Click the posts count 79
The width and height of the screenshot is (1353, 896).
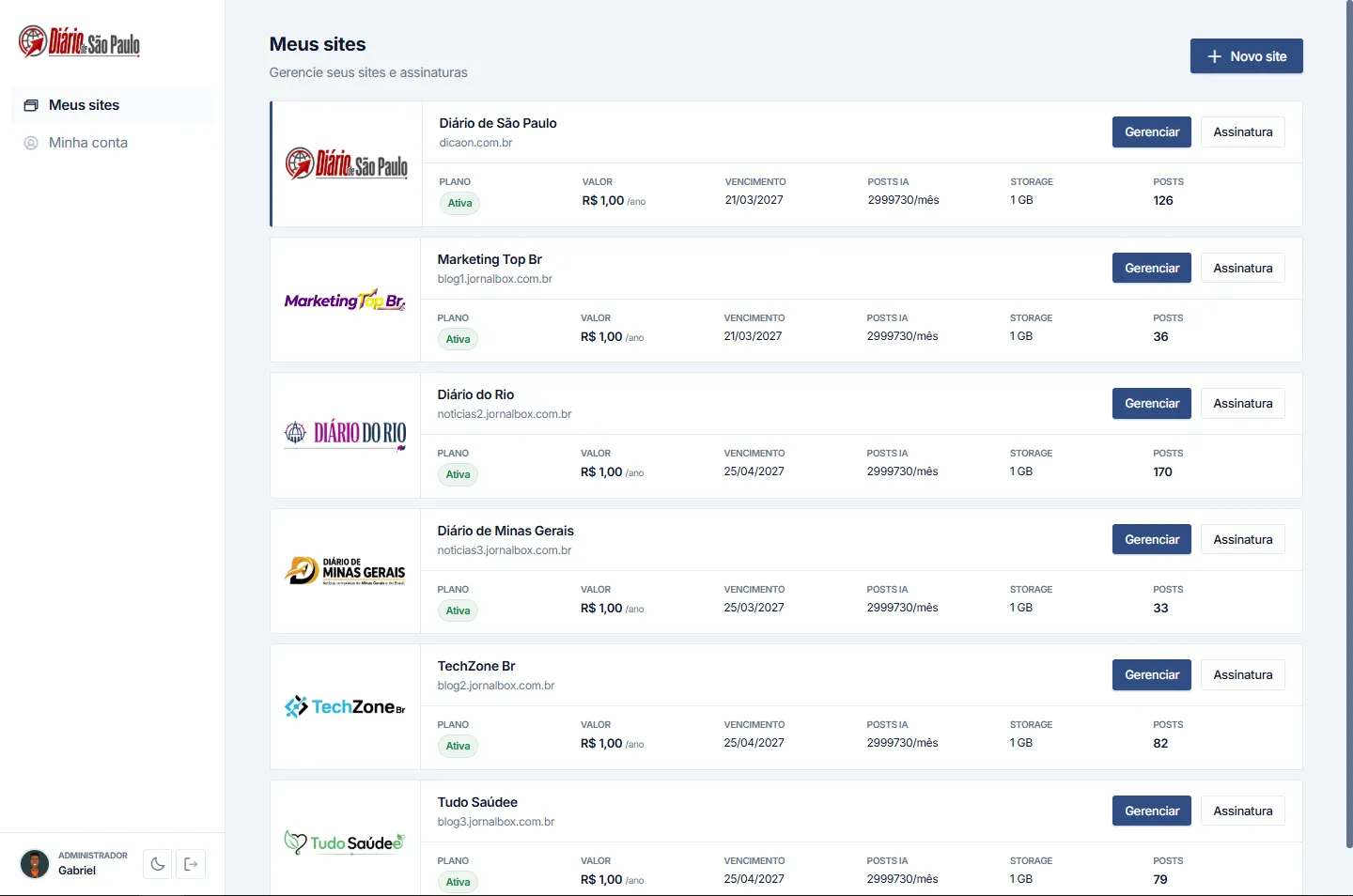pos(1160,879)
